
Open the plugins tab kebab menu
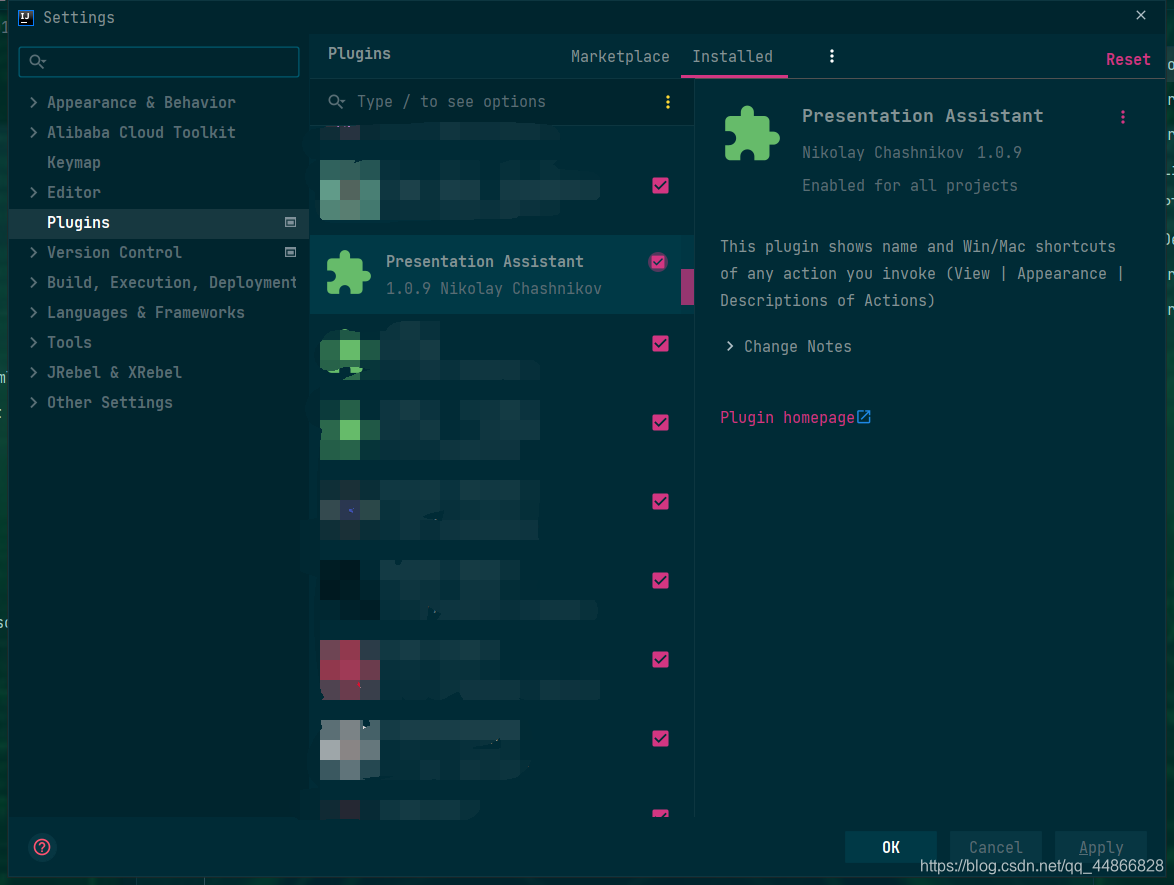point(831,56)
